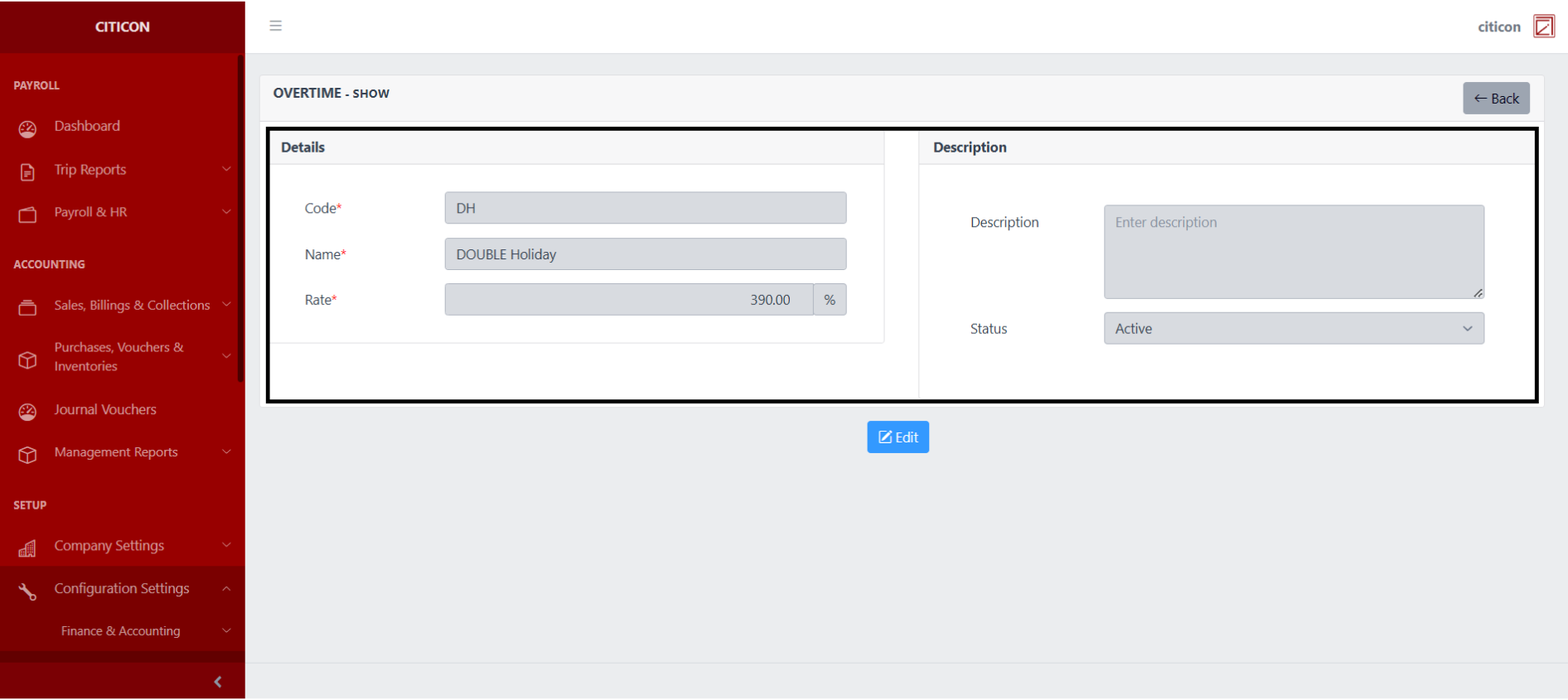
Task: Click the Payroll & HR folder icon
Action: click(27, 215)
